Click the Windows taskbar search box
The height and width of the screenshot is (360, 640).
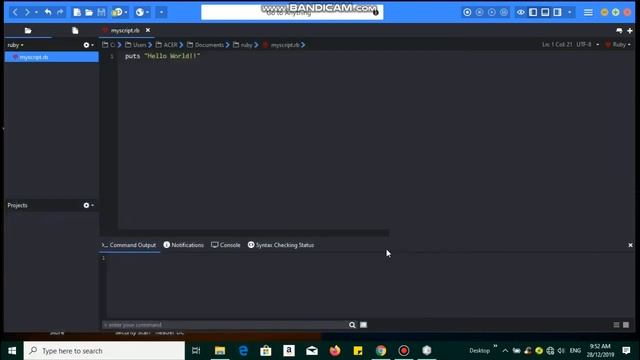(x=104, y=351)
